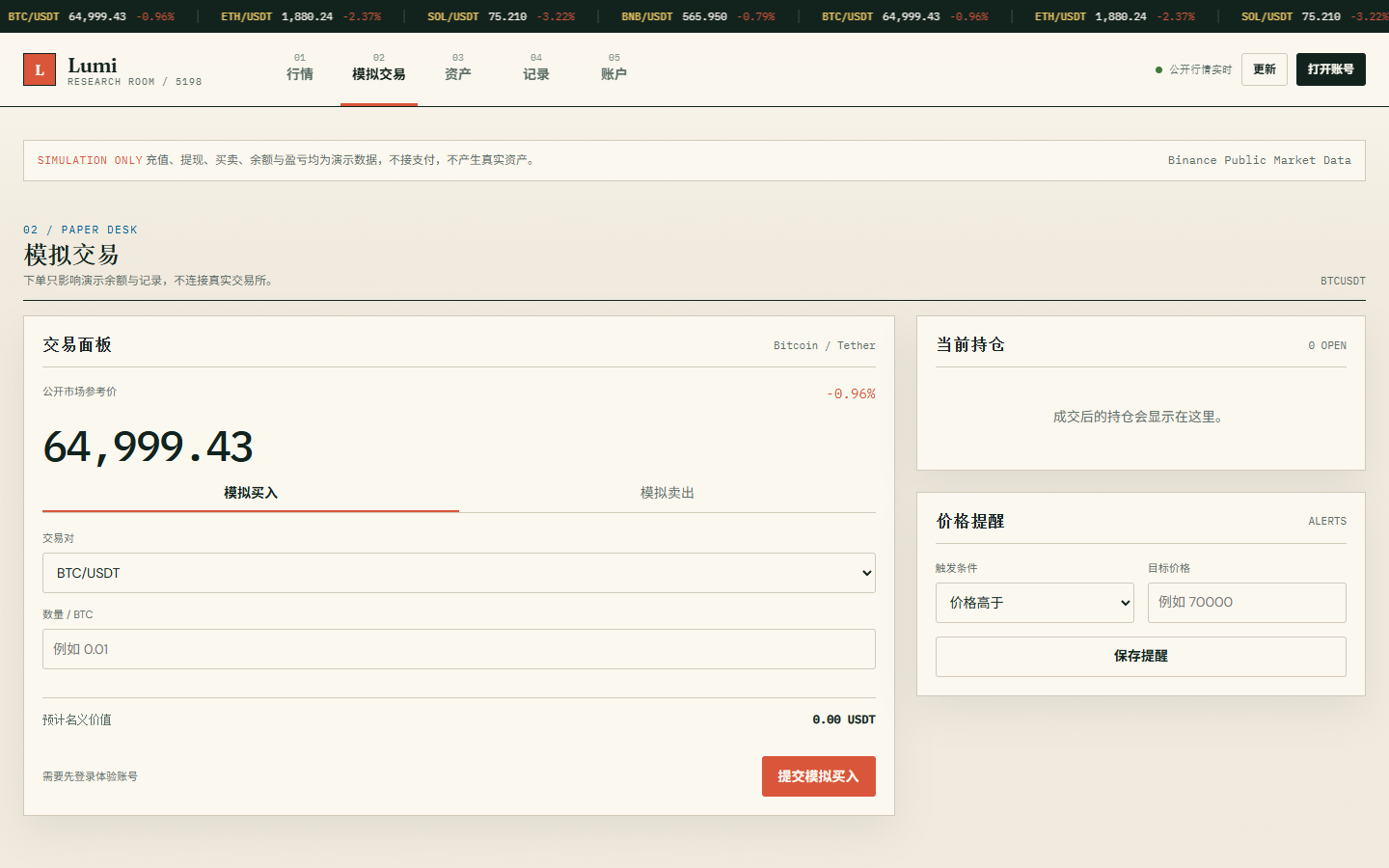The width and height of the screenshot is (1389, 868).
Task: Click the 更新 refresh button
Action: point(1265,69)
